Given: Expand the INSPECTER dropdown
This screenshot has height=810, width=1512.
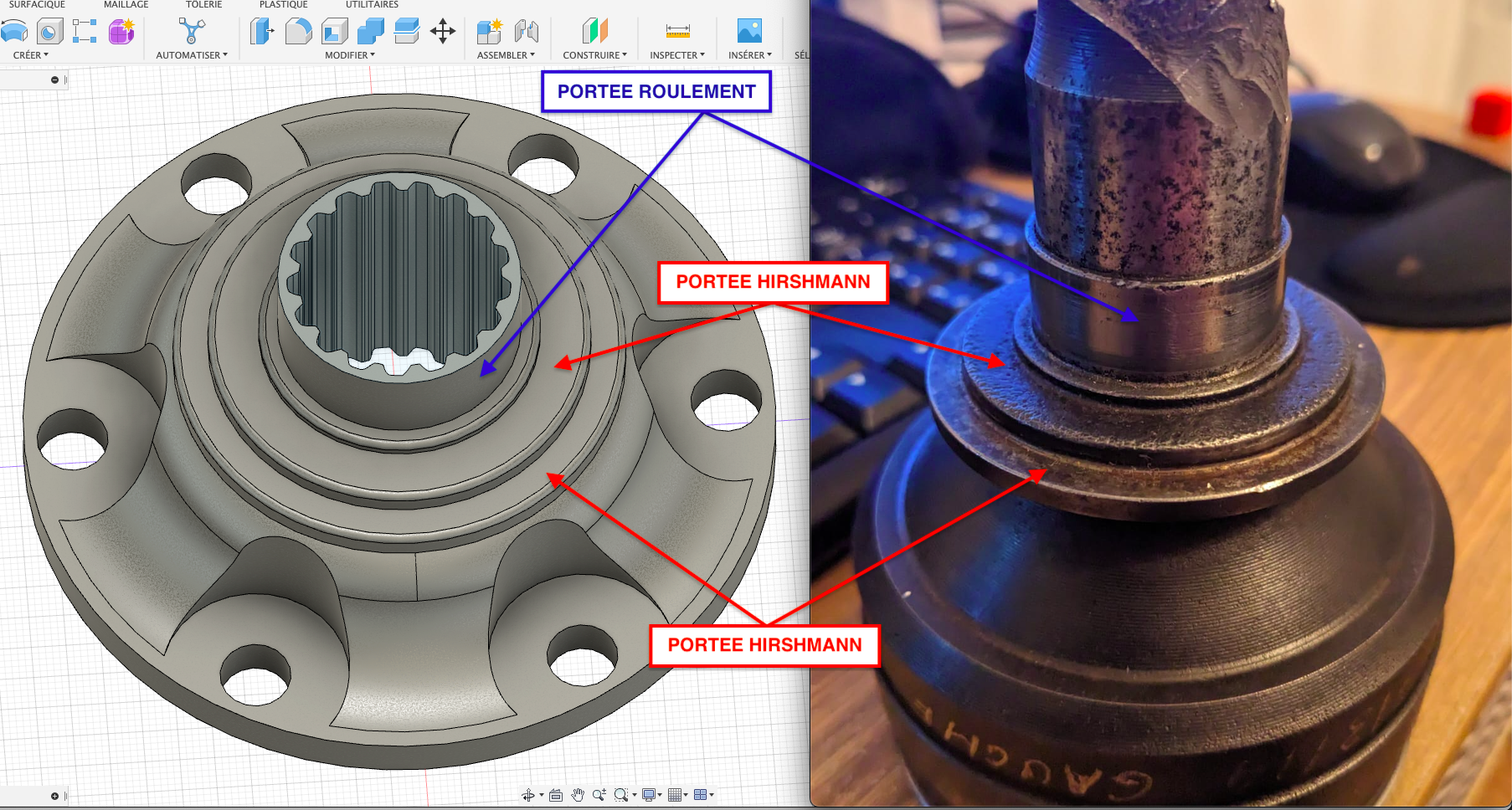Looking at the screenshot, I should [x=677, y=55].
